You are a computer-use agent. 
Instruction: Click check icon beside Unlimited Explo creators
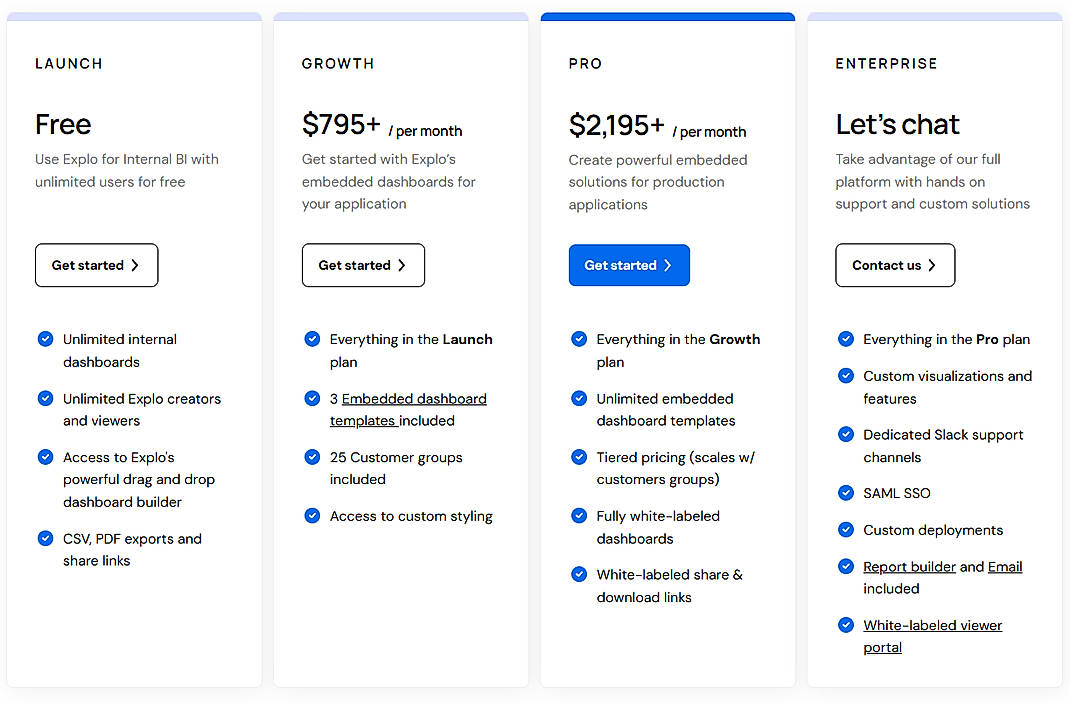click(x=46, y=399)
